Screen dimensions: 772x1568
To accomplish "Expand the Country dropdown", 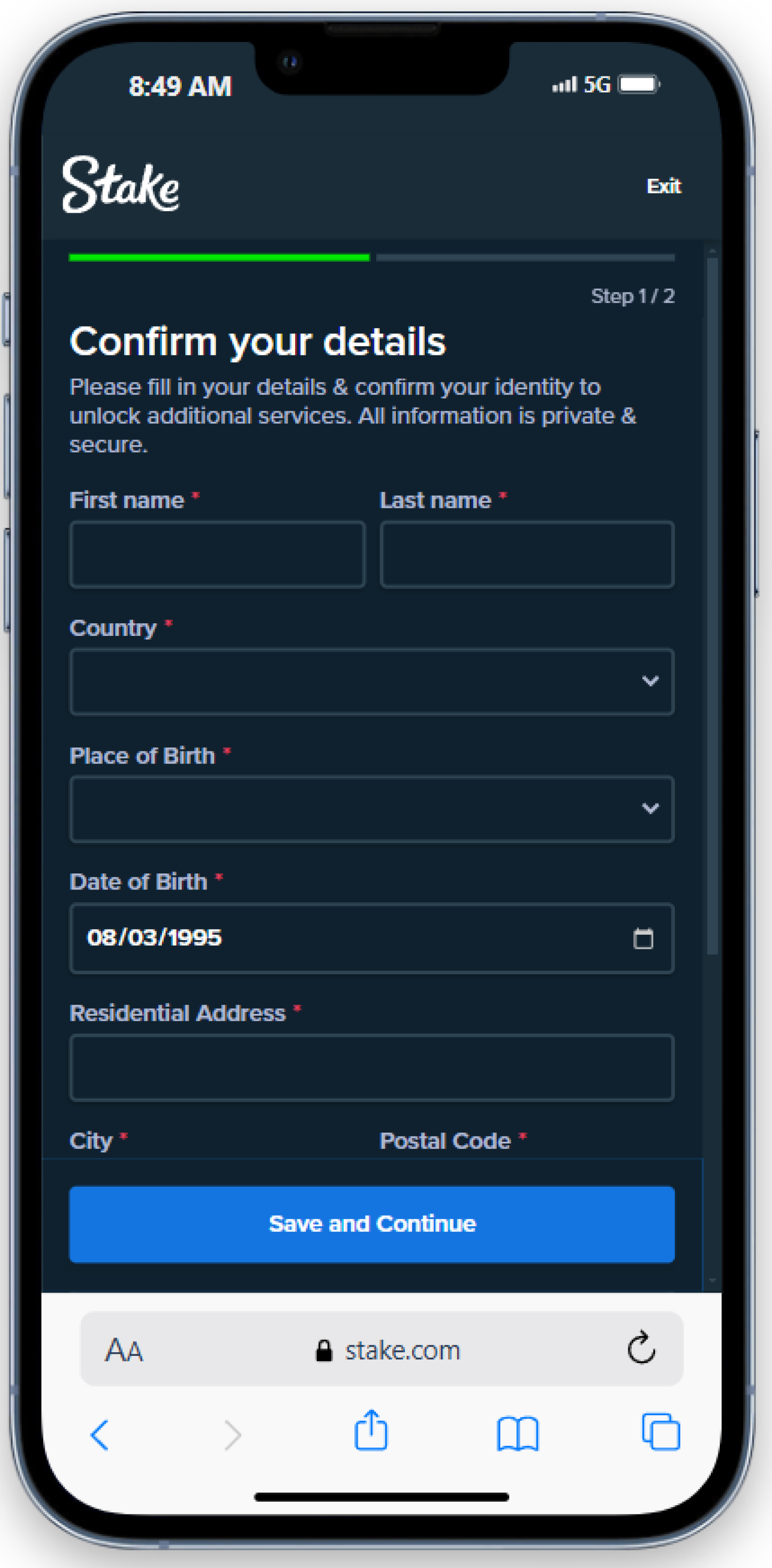I will click(372, 681).
